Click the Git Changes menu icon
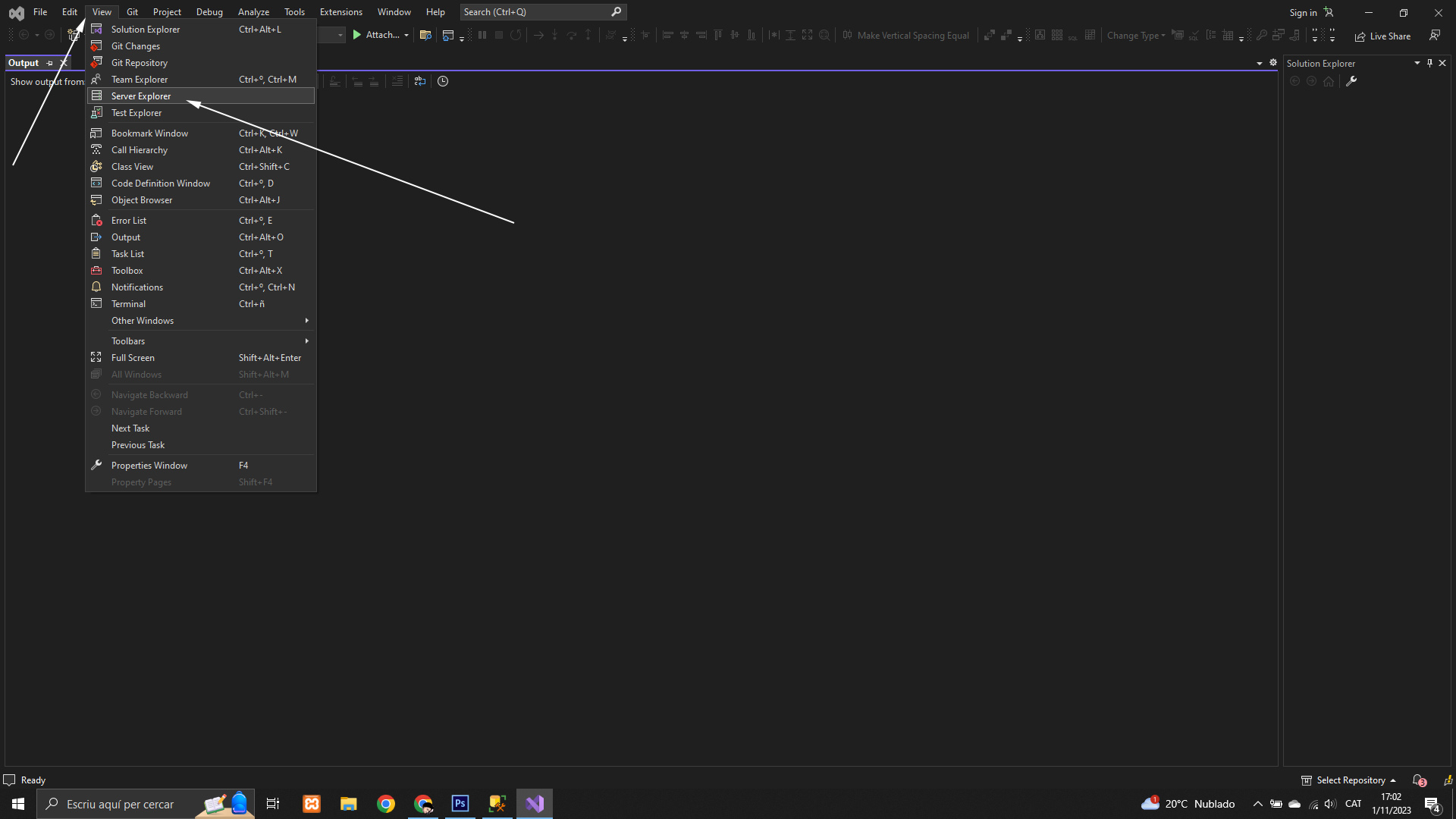The width and height of the screenshot is (1456, 819). (96, 46)
